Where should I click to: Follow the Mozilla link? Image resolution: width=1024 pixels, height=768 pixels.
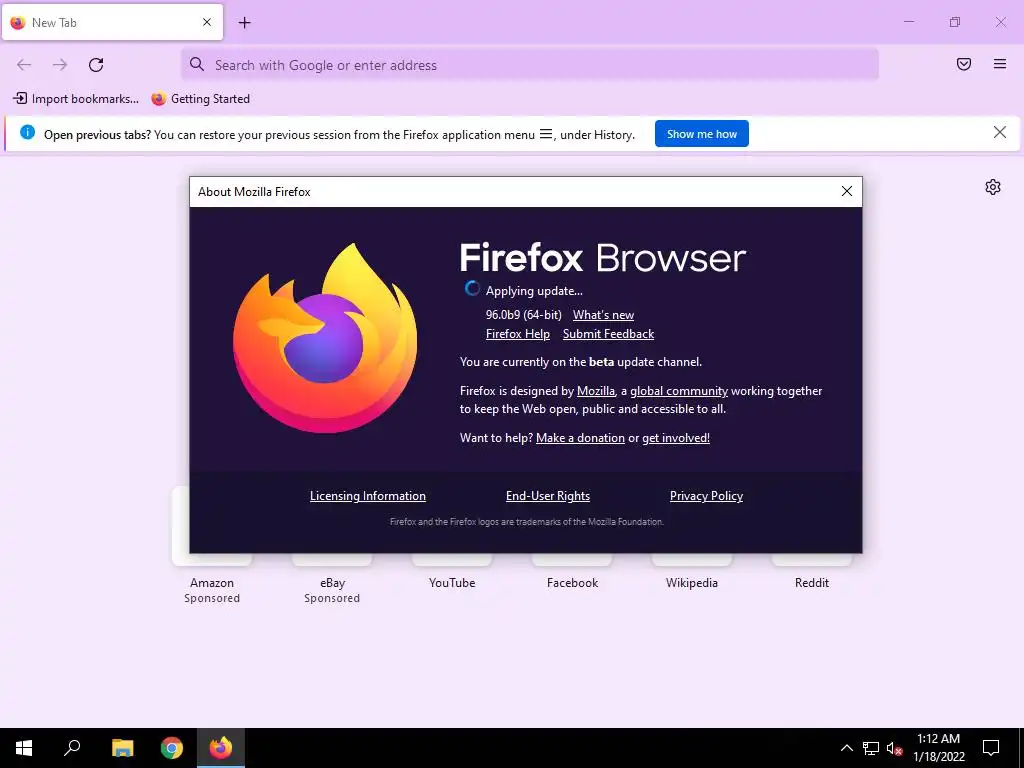[x=596, y=391]
